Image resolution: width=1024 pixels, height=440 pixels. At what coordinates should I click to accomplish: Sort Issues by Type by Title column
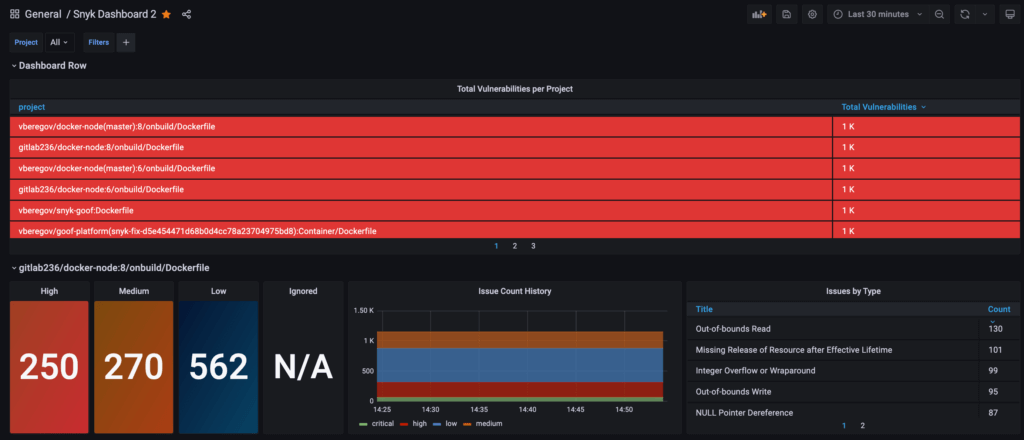[704, 309]
